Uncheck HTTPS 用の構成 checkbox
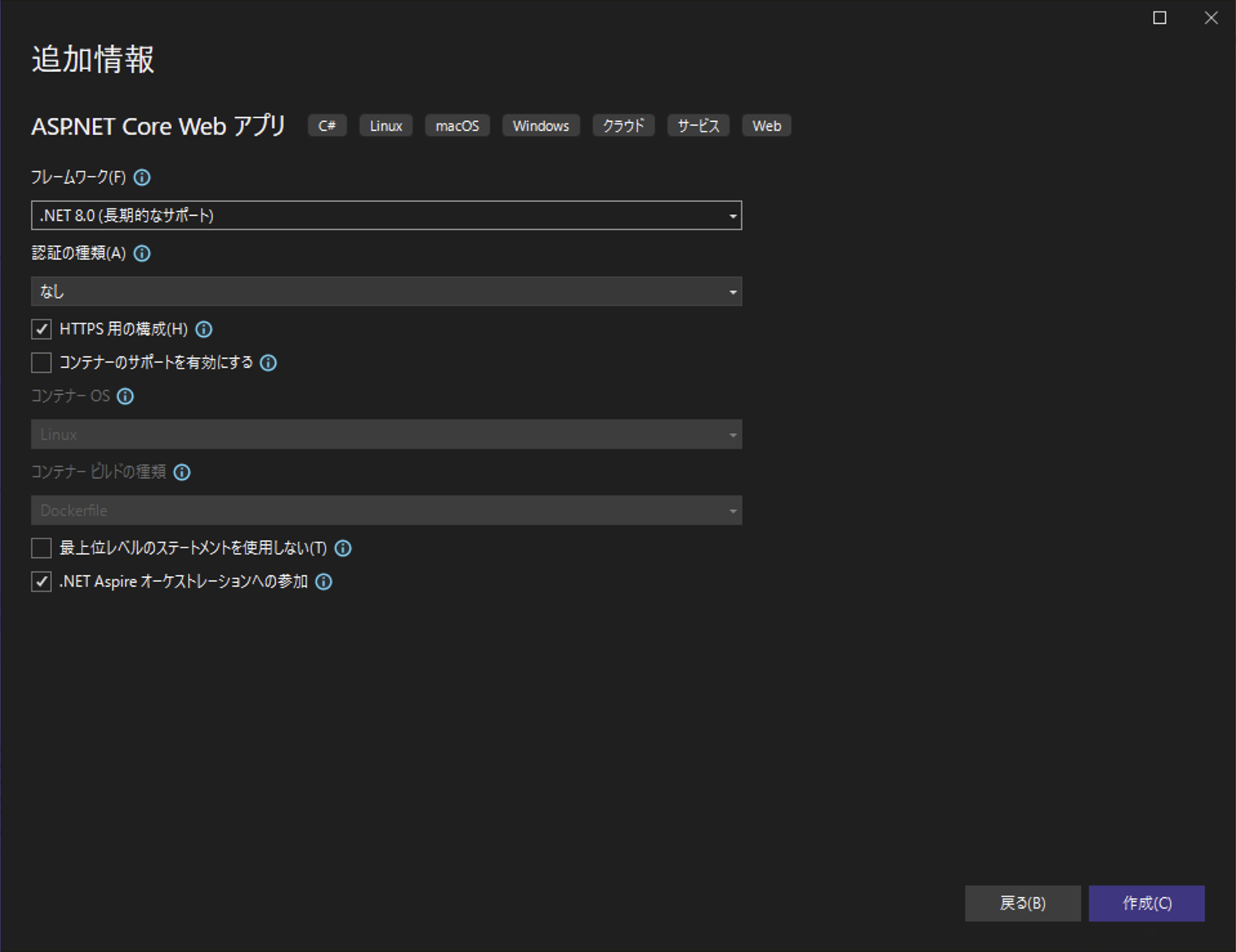Viewport: 1236px width, 952px height. 41,329
